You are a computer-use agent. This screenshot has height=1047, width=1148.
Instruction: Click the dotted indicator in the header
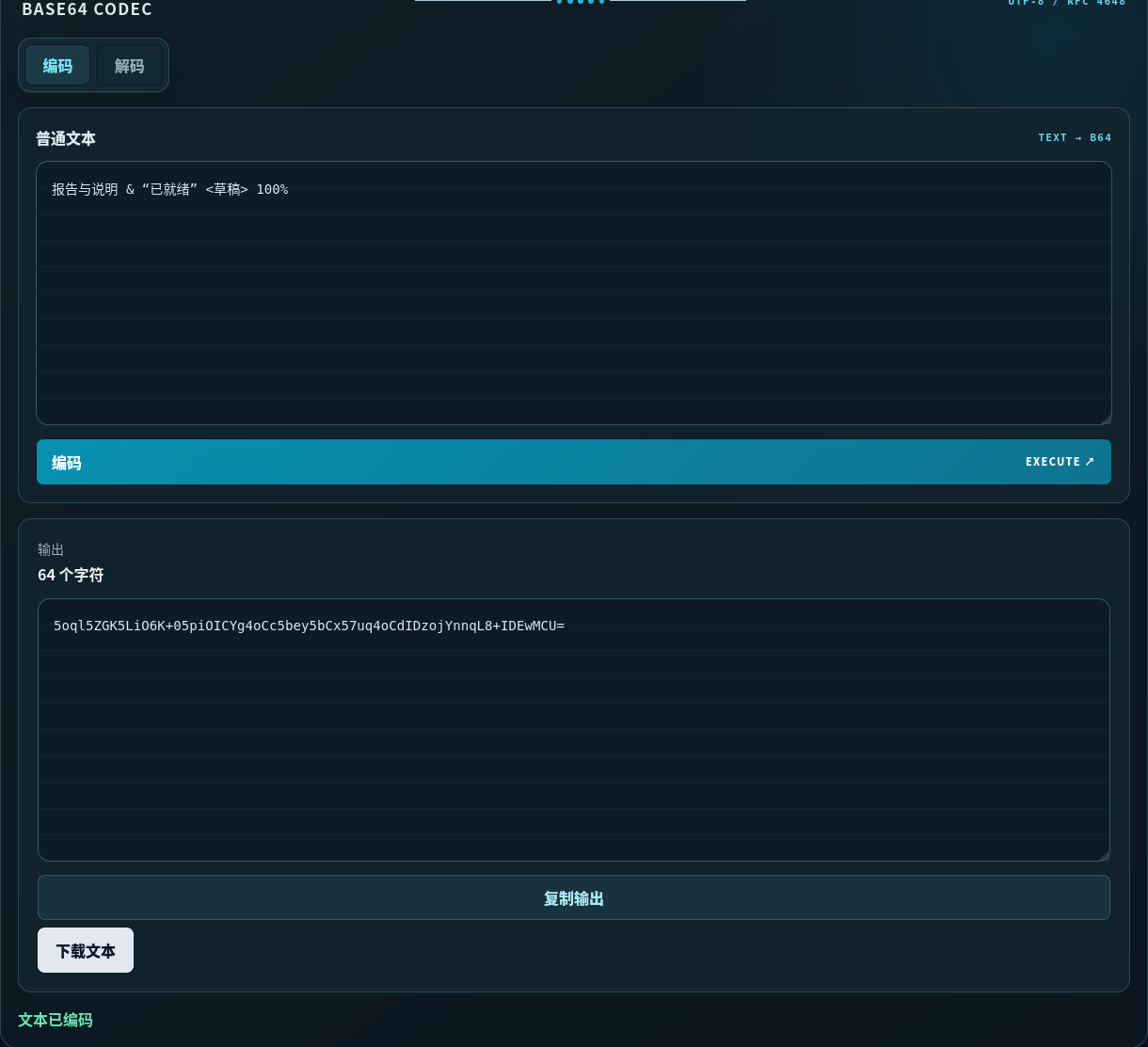pyautogui.click(x=581, y=2)
